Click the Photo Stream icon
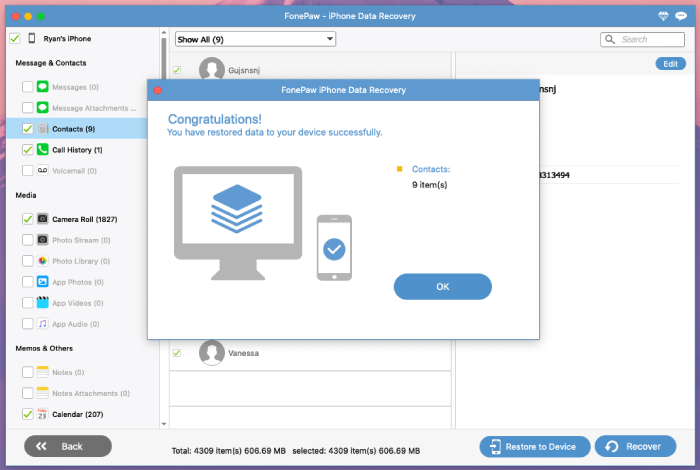Image resolution: width=700 pixels, height=470 pixels. [42, 240]
